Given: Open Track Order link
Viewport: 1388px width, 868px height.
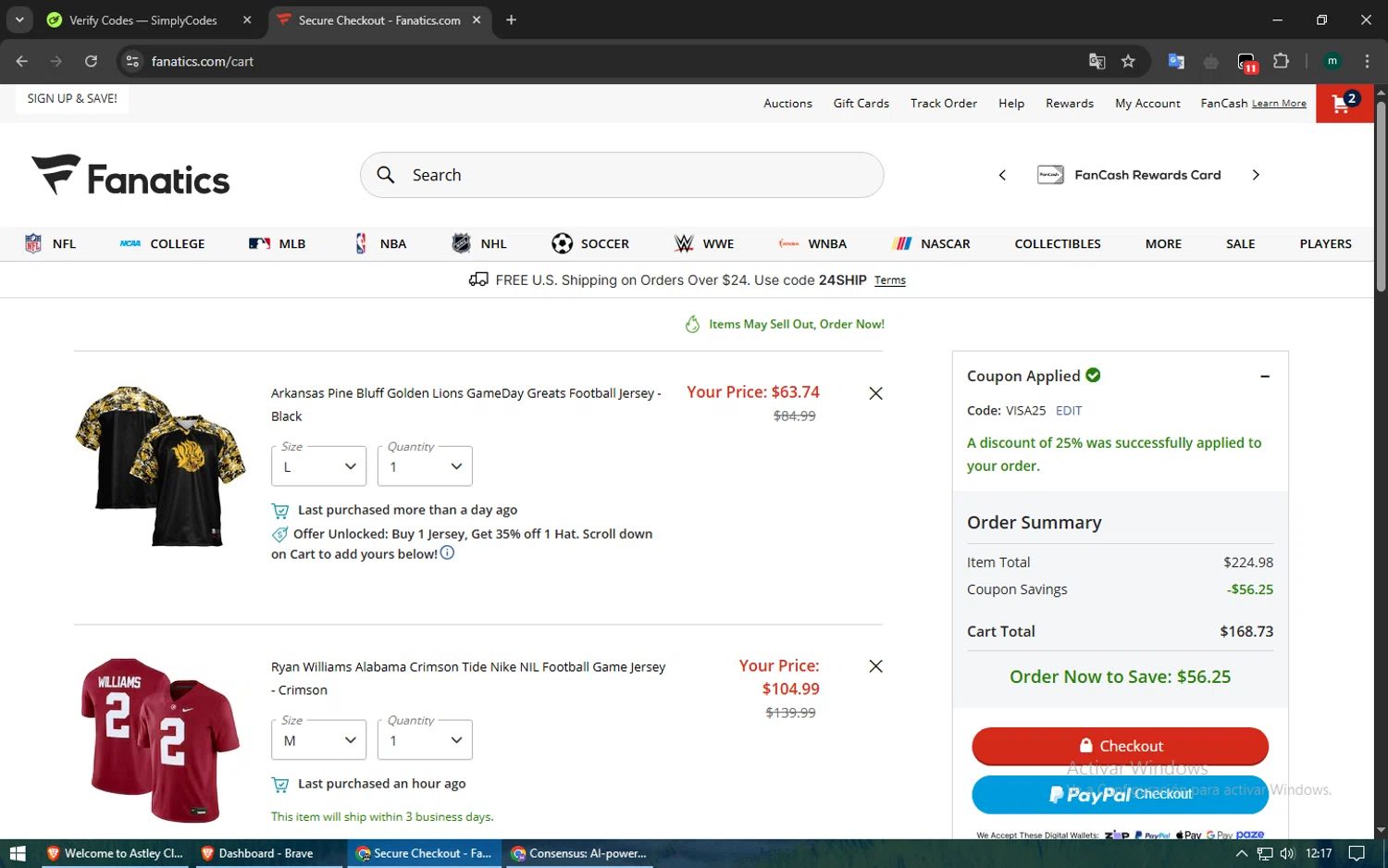Looking at the screenshot, I should pos(943,104).
